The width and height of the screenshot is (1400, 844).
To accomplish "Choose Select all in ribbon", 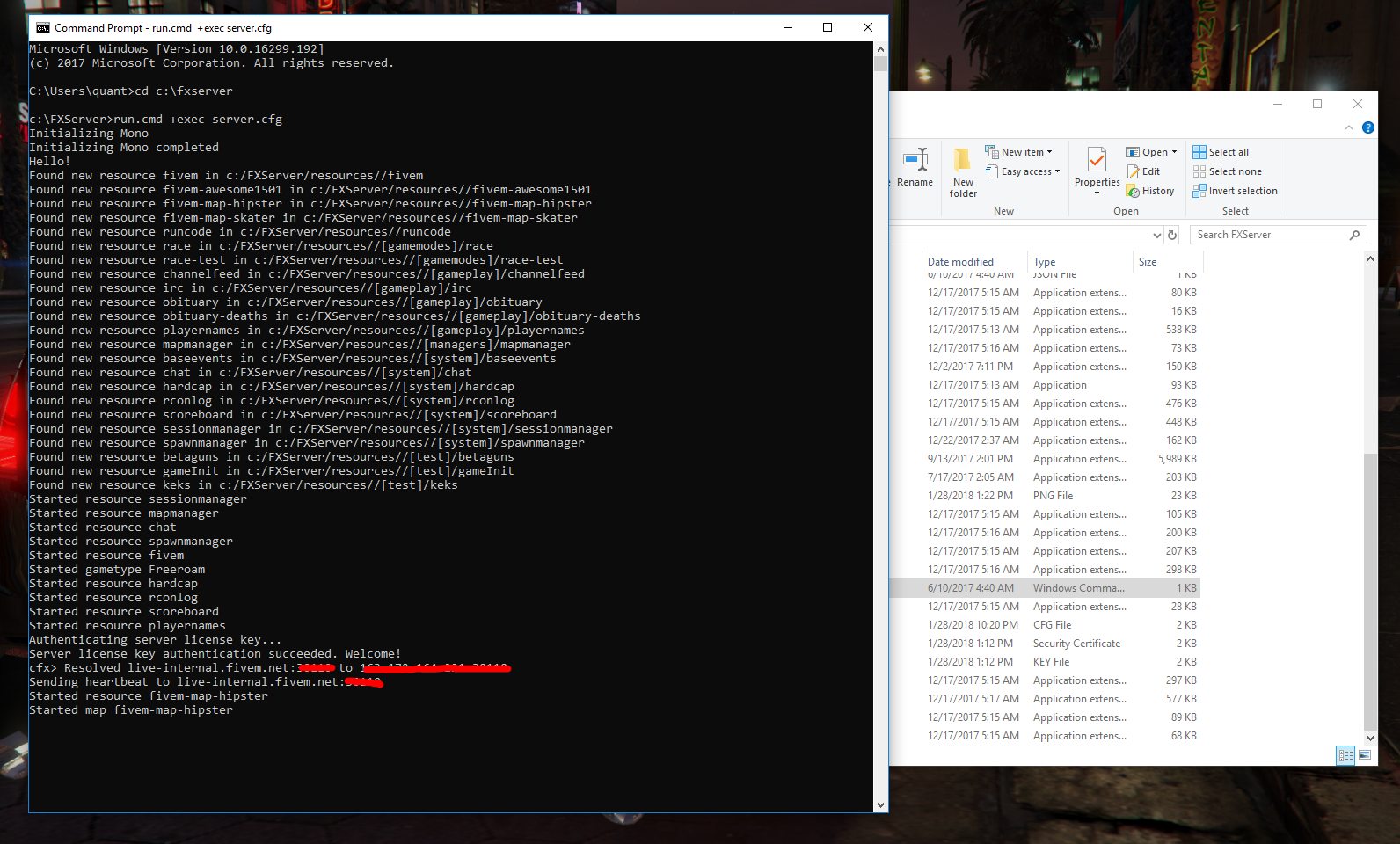I will point(1221,152).
